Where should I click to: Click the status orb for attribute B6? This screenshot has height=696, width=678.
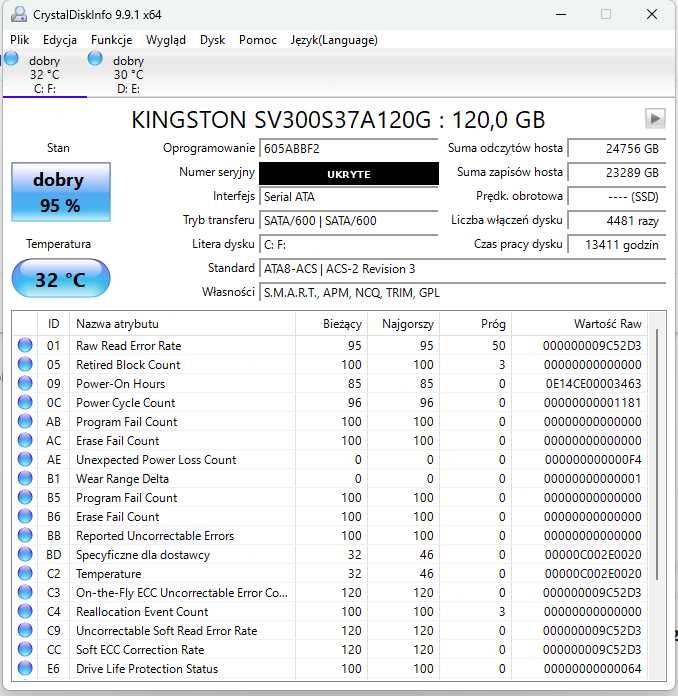point(25,516)
